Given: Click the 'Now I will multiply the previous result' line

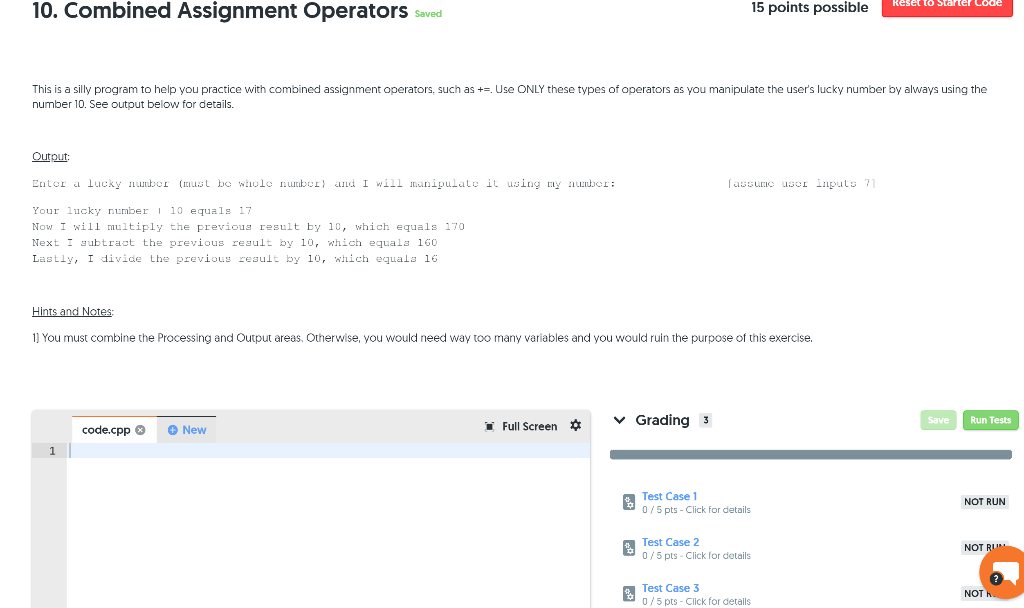Looking at the screenshot, I should click(248, 227).
